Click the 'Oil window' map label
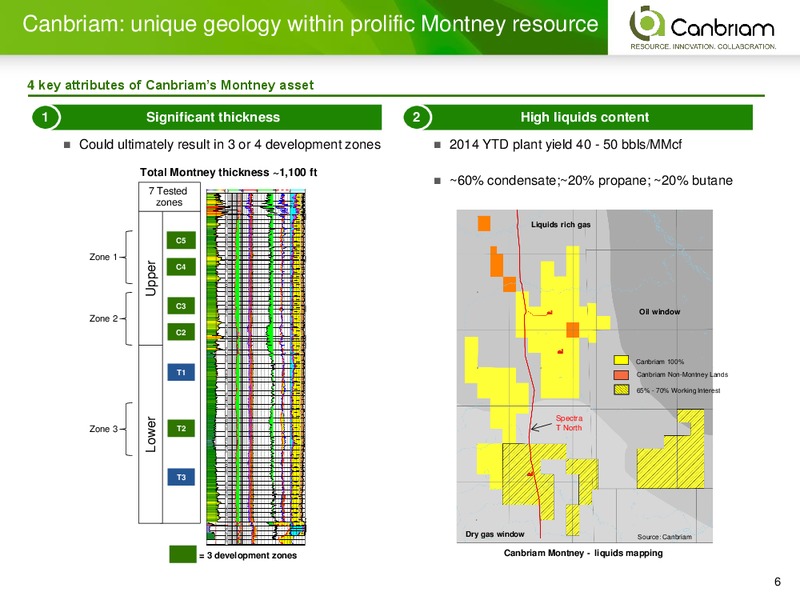Screen dimensions: 800x600 (x=659, y=312)
